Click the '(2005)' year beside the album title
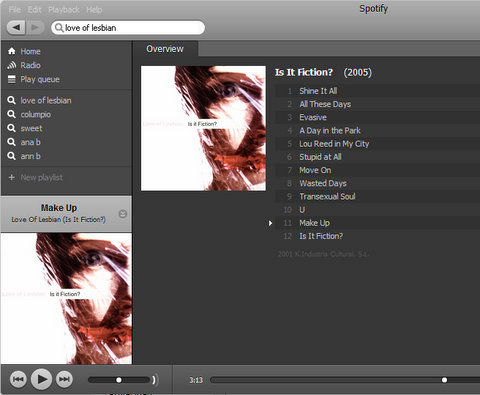Image resolution: width=480 pixels, height=395 pixels. pyautogui.click(x=358, y=72)
